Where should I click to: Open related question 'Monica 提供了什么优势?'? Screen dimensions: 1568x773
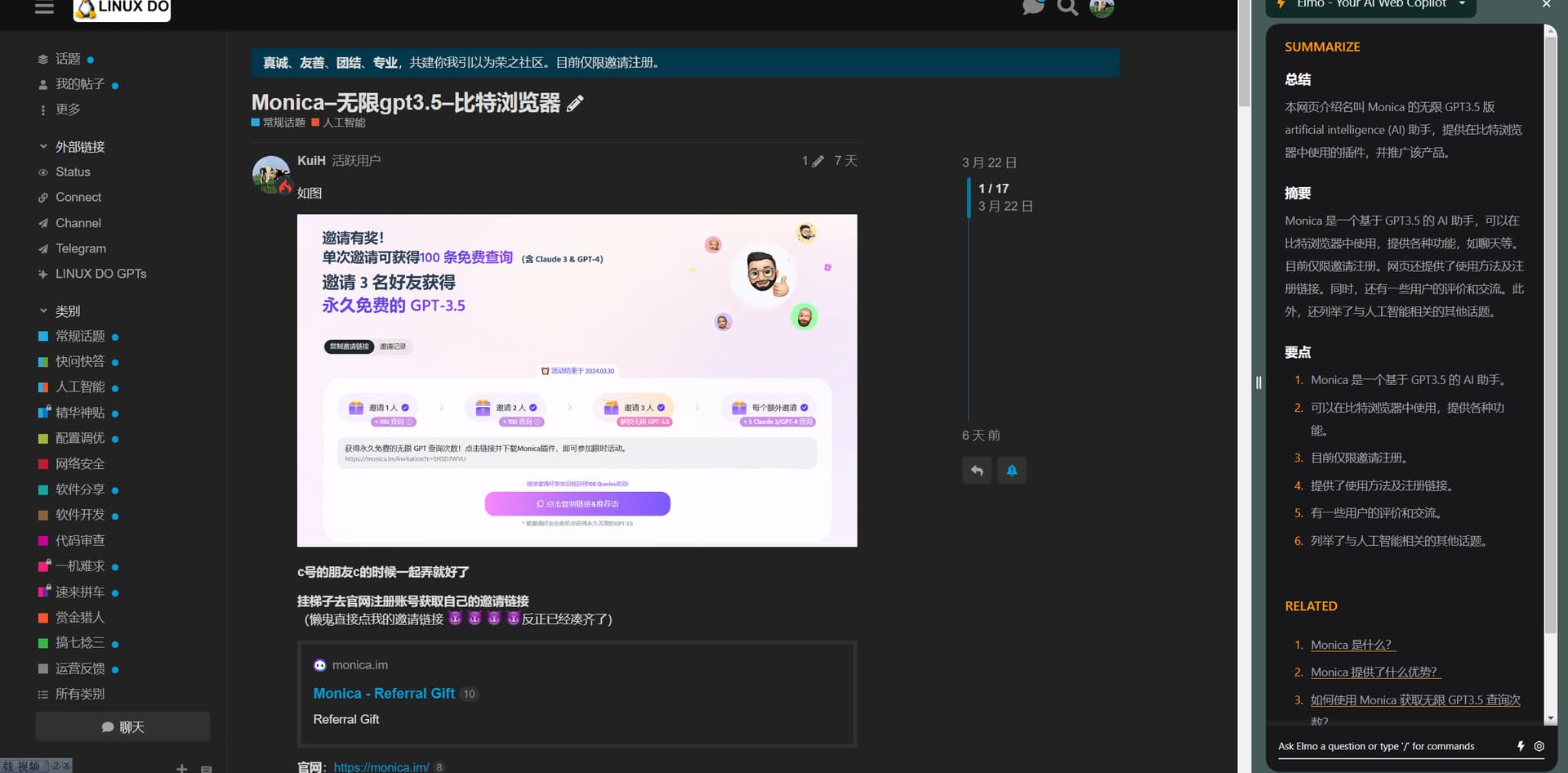[x=1376, y=672]
